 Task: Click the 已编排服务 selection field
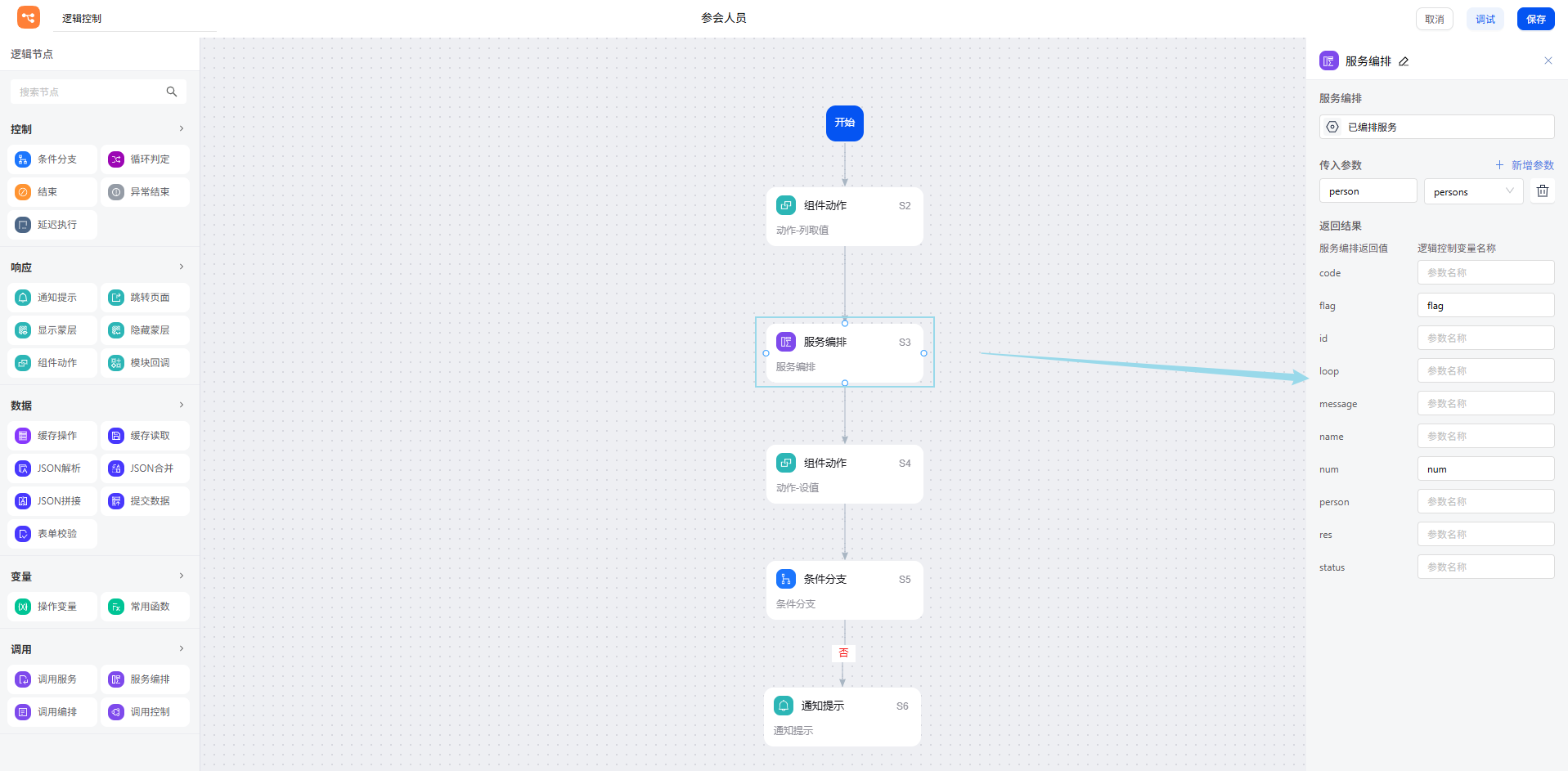pyautogui.click(x=1436, y=127)
